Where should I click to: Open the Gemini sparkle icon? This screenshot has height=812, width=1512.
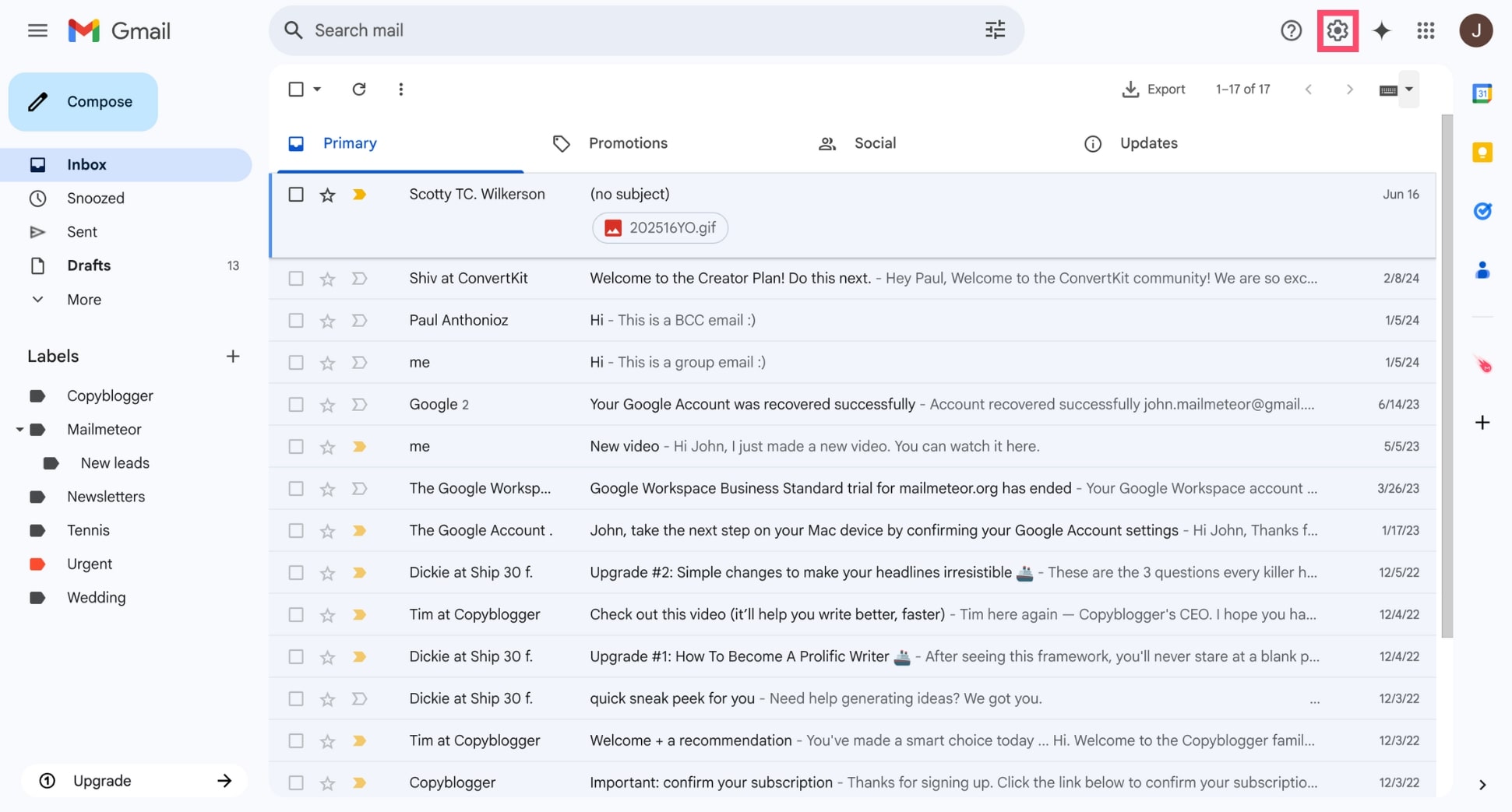click(1381, 30)
